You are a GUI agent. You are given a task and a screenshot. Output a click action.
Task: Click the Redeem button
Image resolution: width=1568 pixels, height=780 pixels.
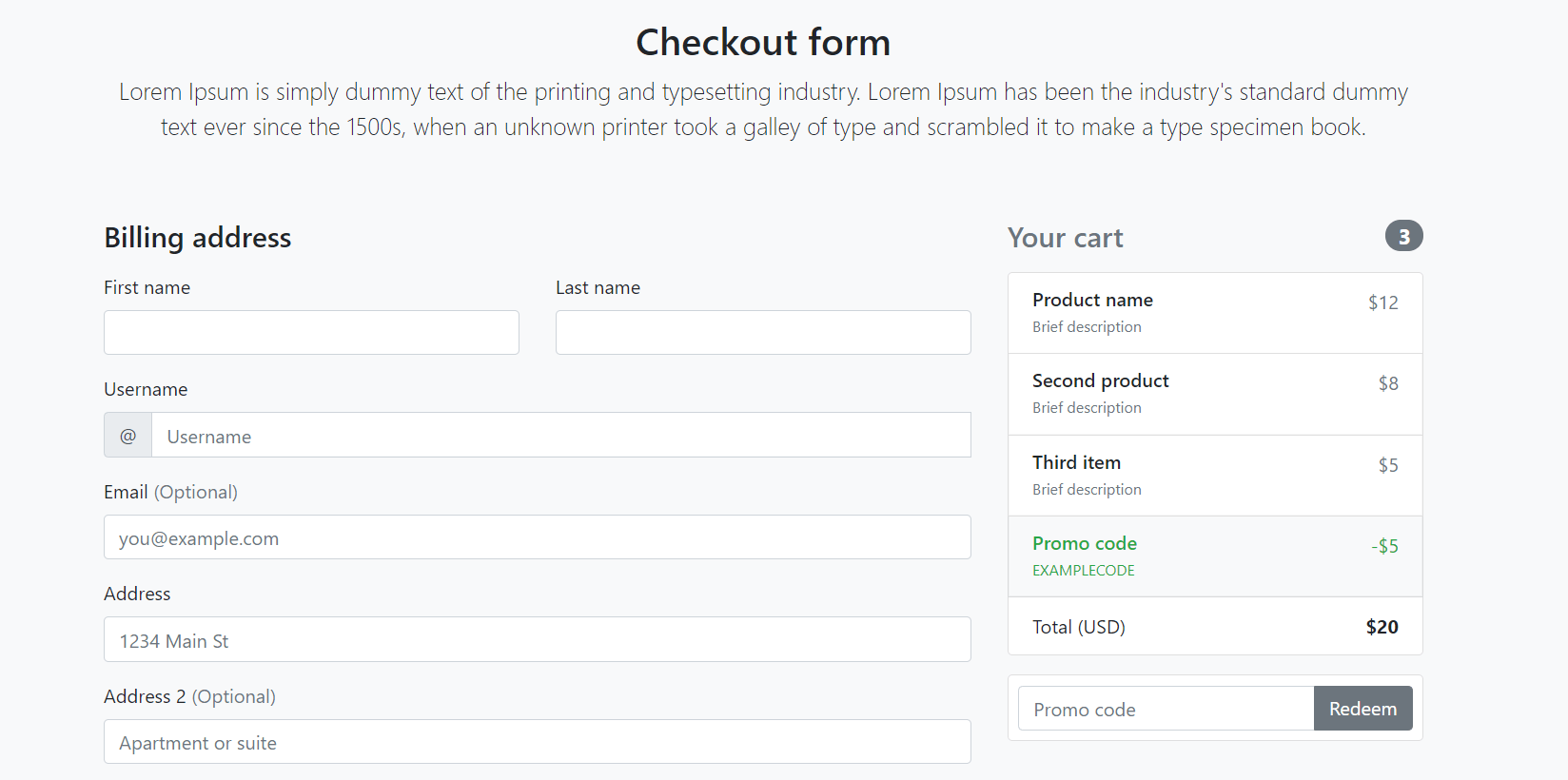pos(1362,708)
